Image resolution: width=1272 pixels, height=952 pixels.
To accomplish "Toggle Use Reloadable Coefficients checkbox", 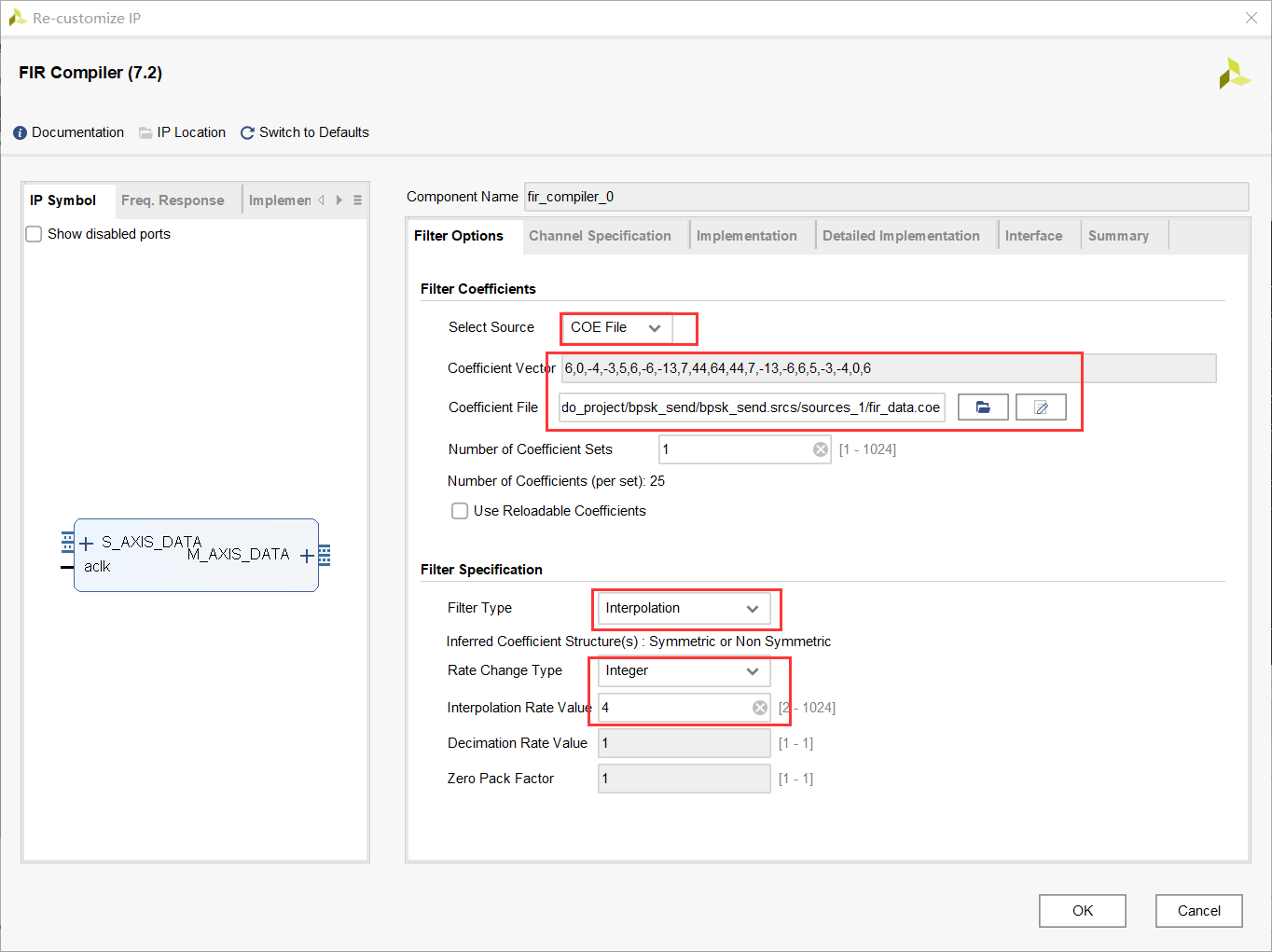I will tap(460, 511).
